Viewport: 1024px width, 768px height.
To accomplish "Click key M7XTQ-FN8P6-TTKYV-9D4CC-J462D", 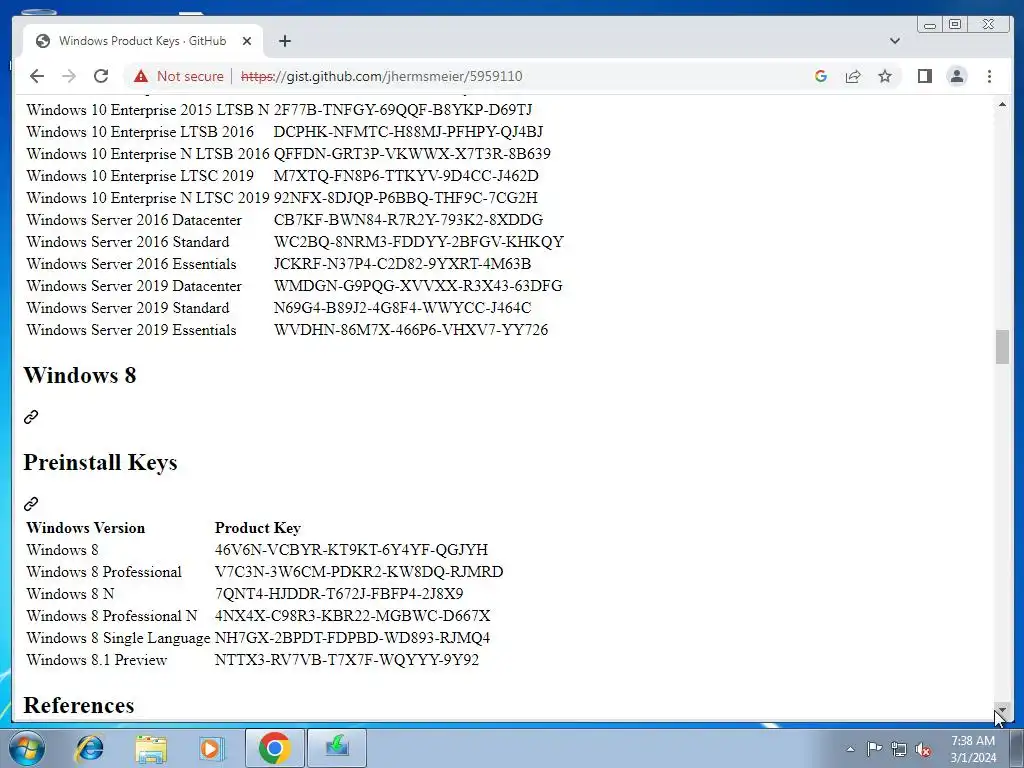I will 406,176.
